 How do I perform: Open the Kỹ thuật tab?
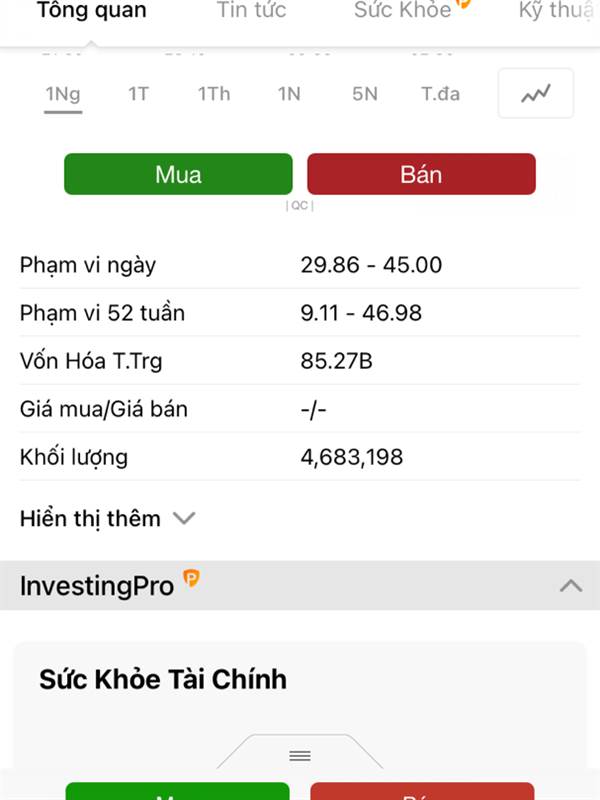pyautogui.click(x=557, y=10)
